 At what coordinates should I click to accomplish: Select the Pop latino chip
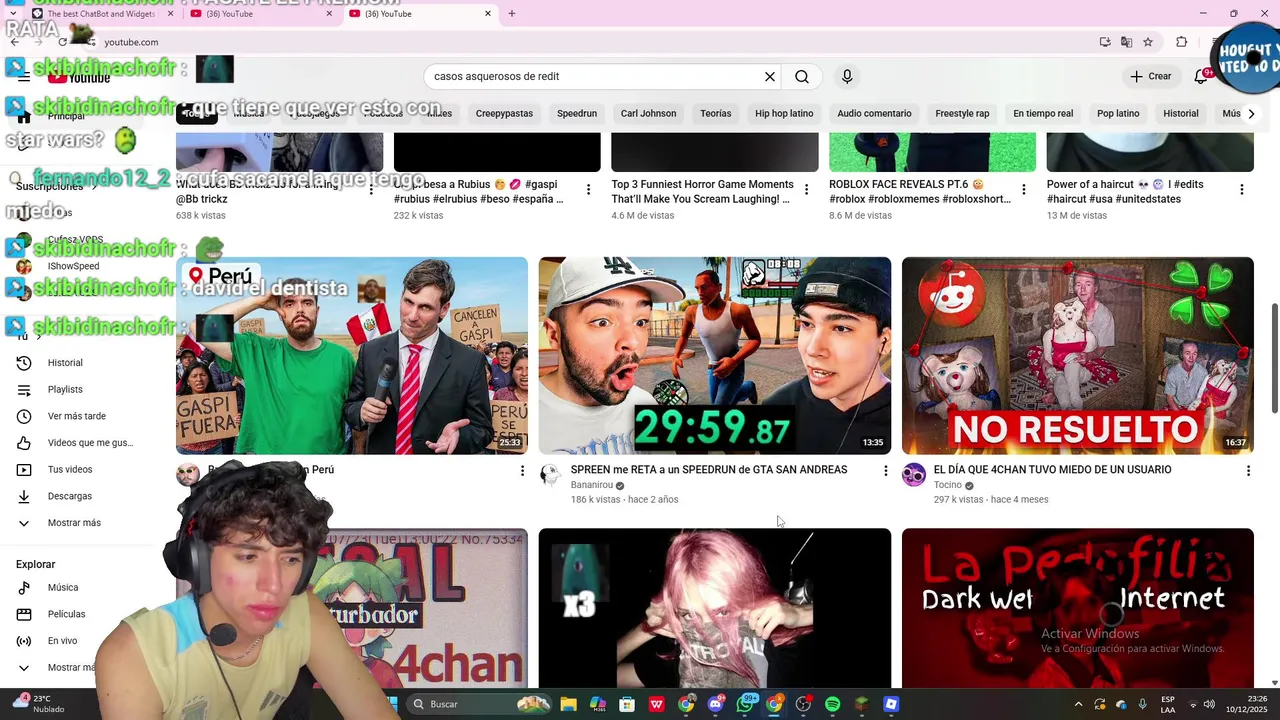[x=1118, y=114]
